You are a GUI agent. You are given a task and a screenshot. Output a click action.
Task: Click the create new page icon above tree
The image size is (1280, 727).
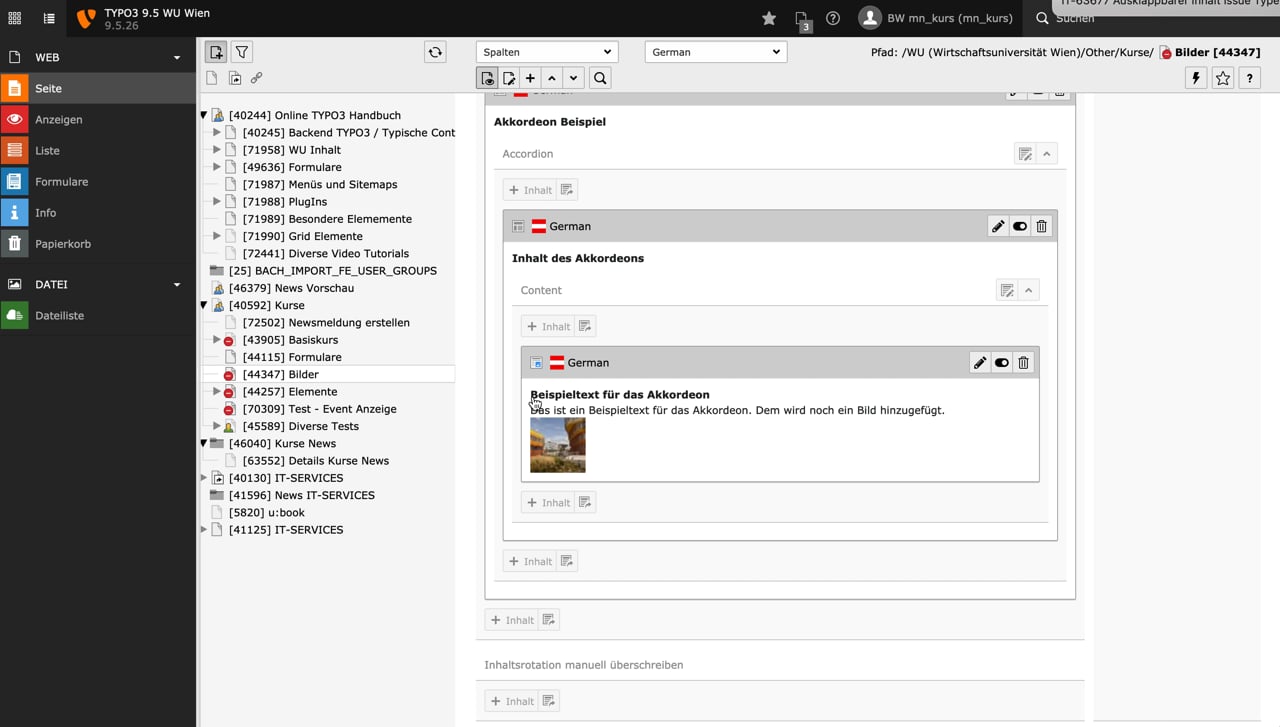click(x=216, y=52)
